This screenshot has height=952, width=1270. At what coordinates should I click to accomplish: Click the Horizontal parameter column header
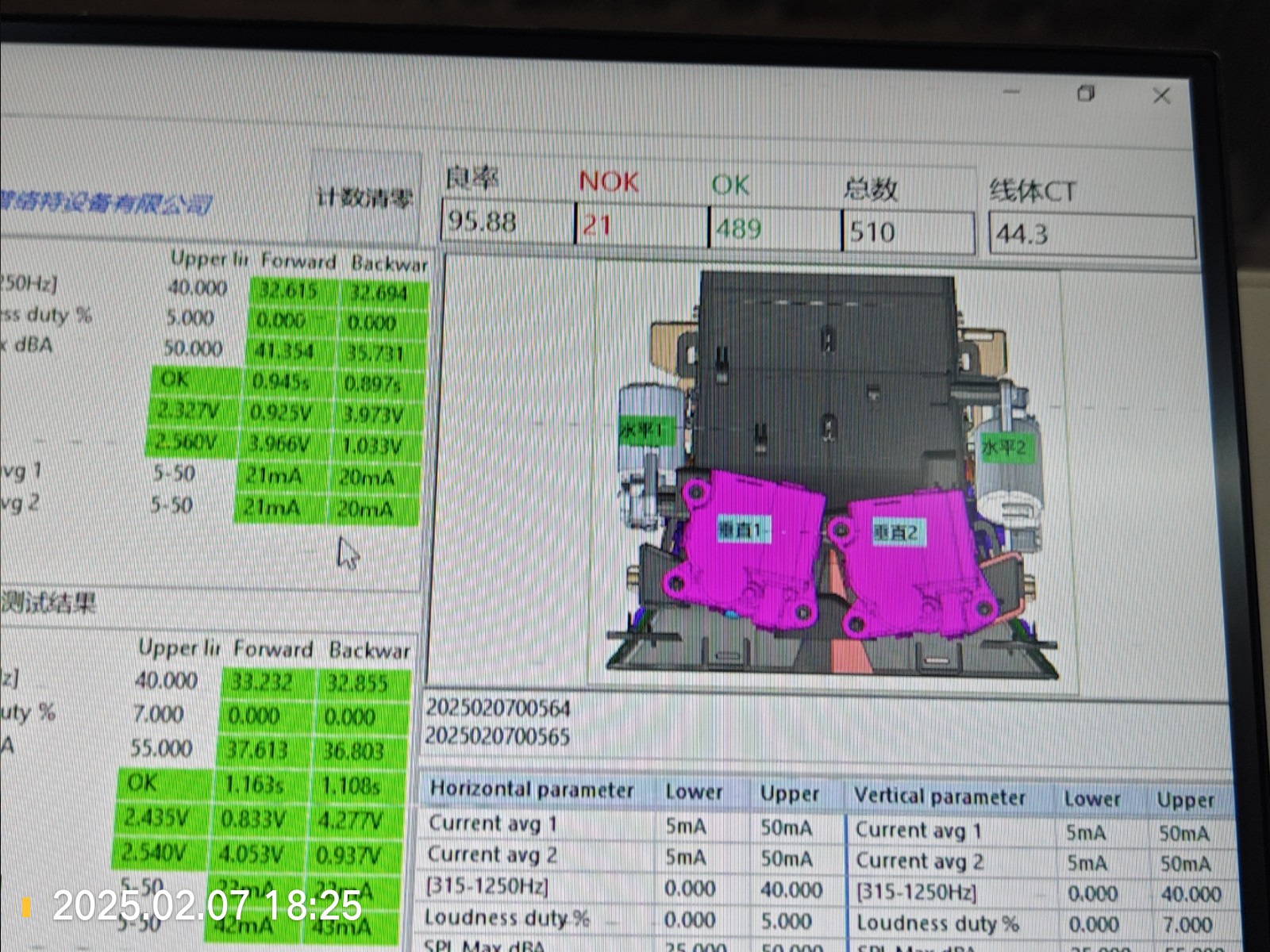point(532,790)
